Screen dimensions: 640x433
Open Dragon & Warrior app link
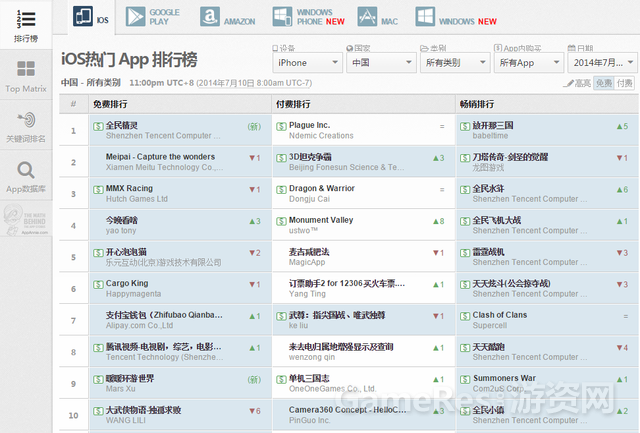click(322, 188)
